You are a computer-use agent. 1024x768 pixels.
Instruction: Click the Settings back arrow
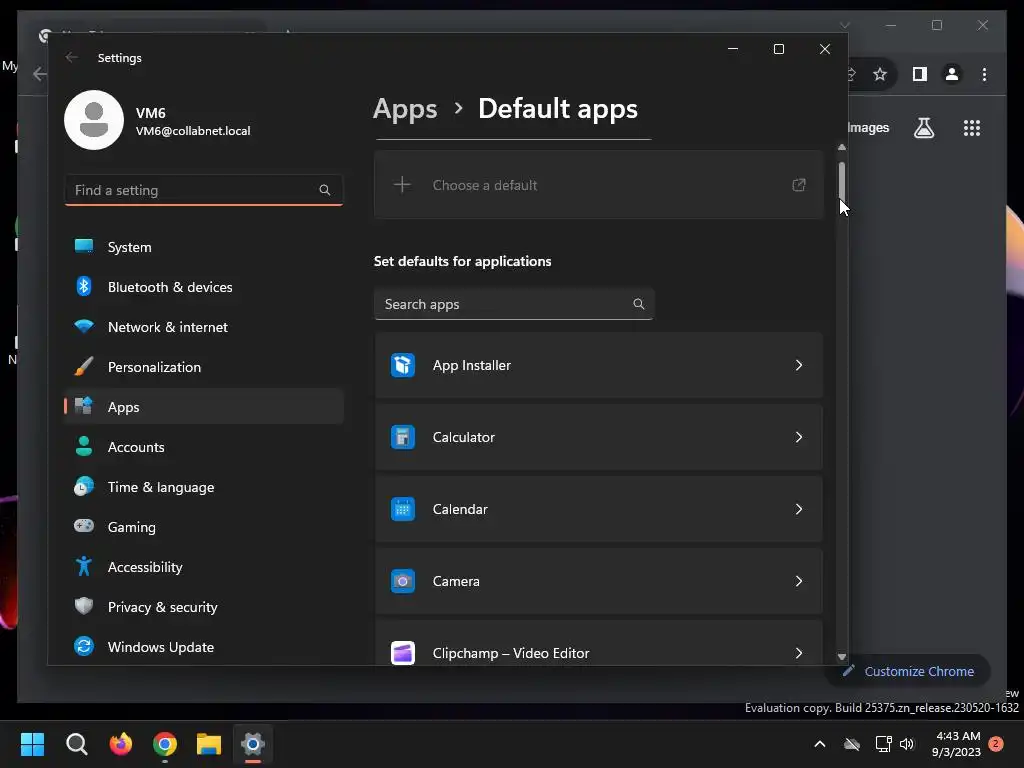click(x=72, y=57)
